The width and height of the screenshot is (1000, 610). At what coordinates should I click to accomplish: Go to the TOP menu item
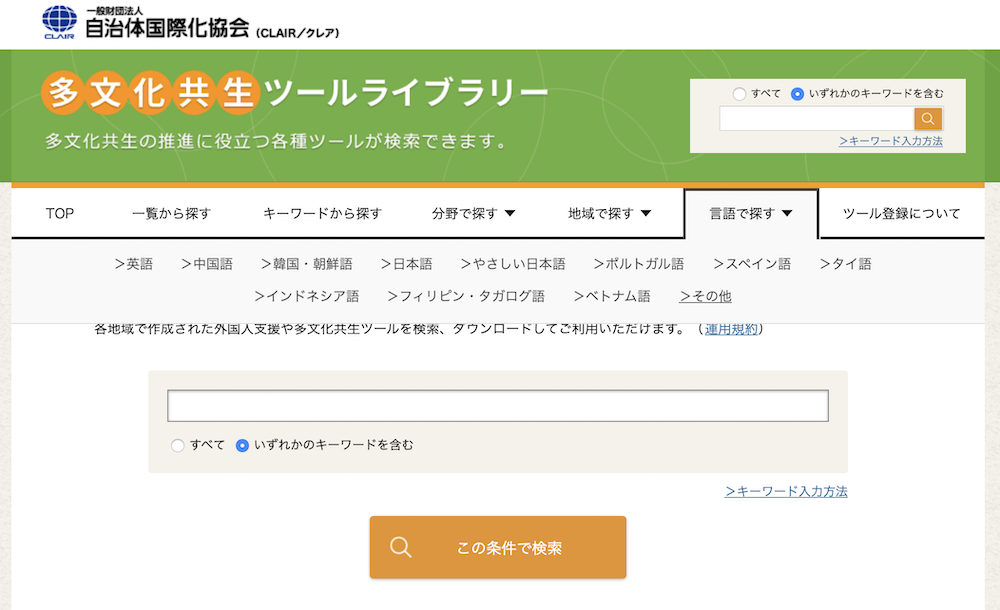coord(60,213)
